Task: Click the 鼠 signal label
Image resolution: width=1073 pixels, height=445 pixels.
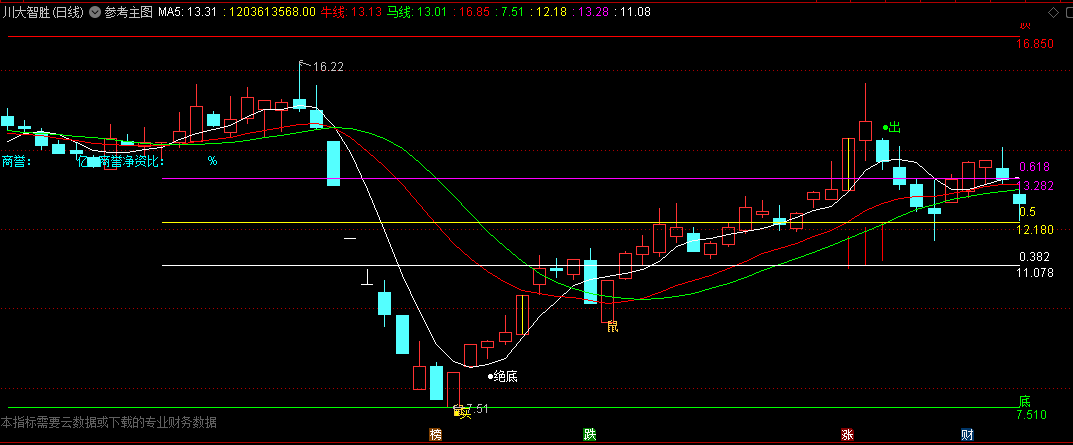Action: tap(612, 327)
